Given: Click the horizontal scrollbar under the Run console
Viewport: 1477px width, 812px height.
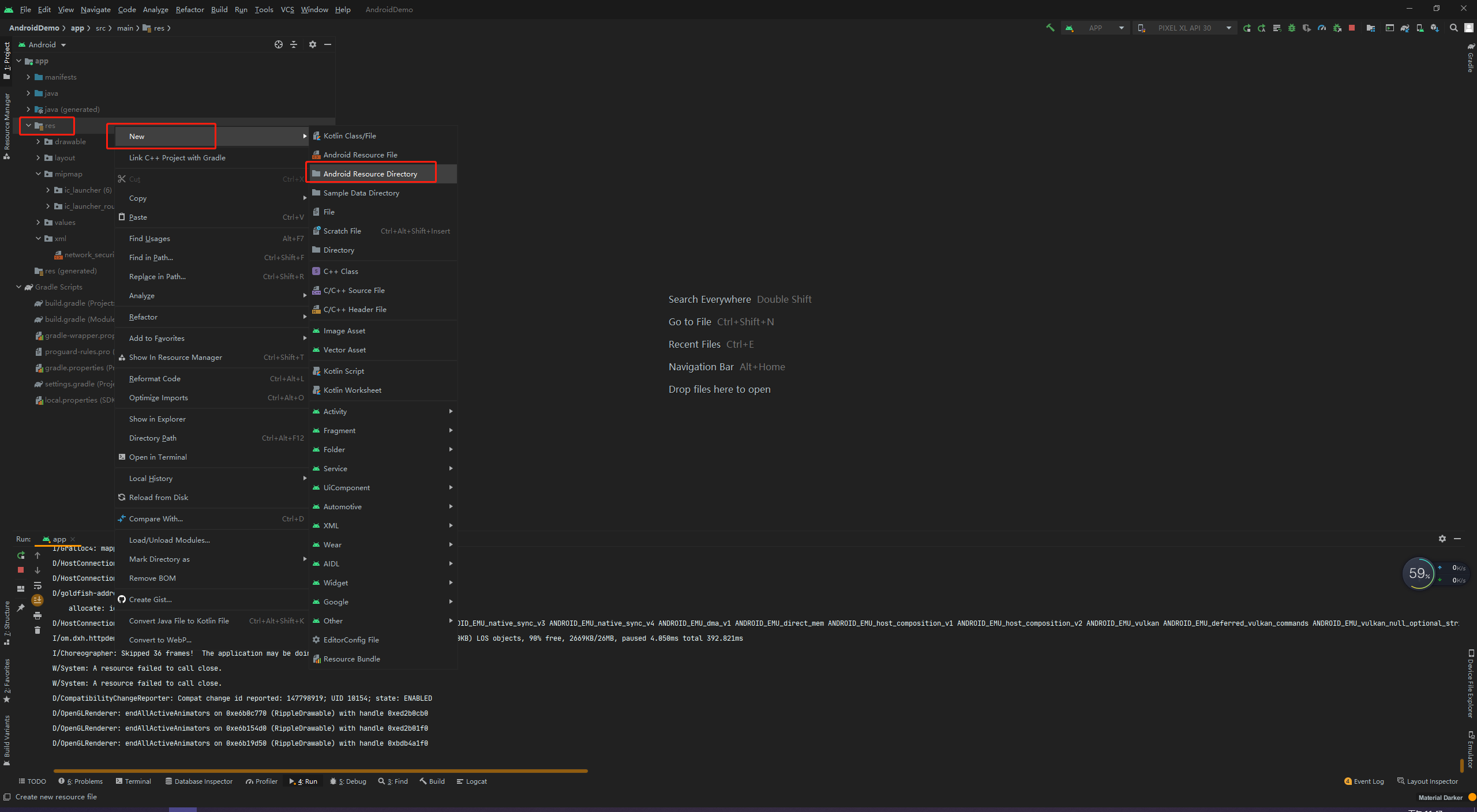Looking at the screenshot, I should pos(320,770).
